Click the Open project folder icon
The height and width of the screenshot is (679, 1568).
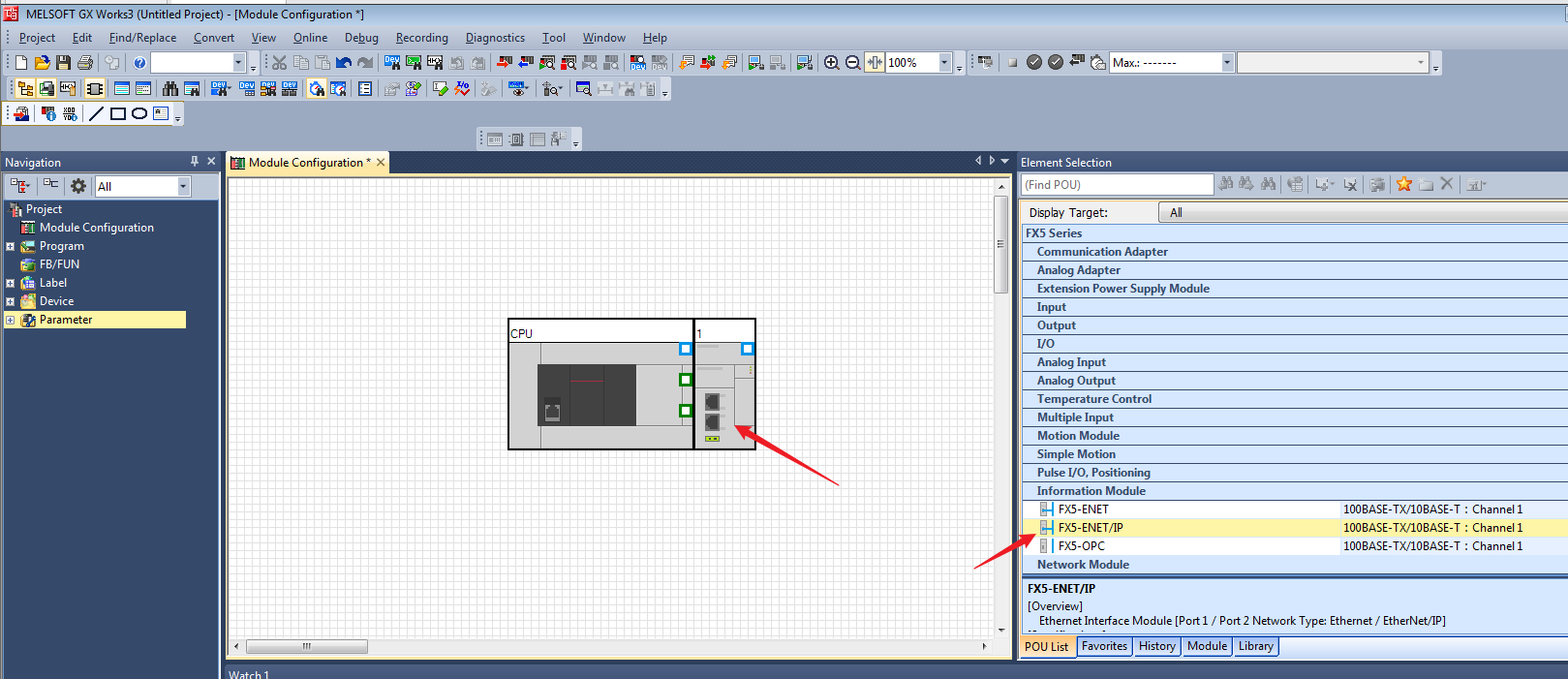[x=42, y=62]
